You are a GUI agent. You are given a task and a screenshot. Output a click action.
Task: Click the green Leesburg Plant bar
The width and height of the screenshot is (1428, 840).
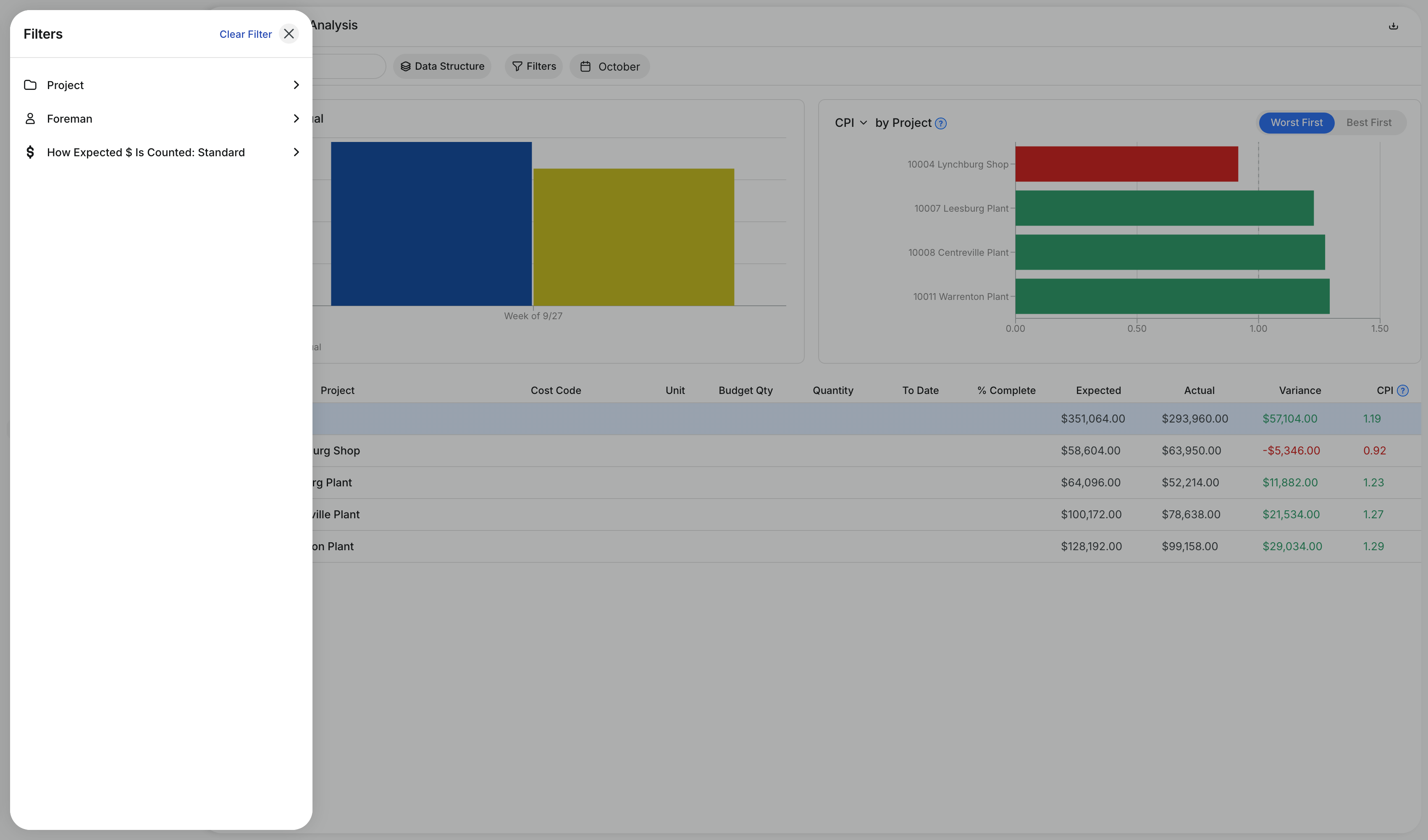[x=1165, y=208]
